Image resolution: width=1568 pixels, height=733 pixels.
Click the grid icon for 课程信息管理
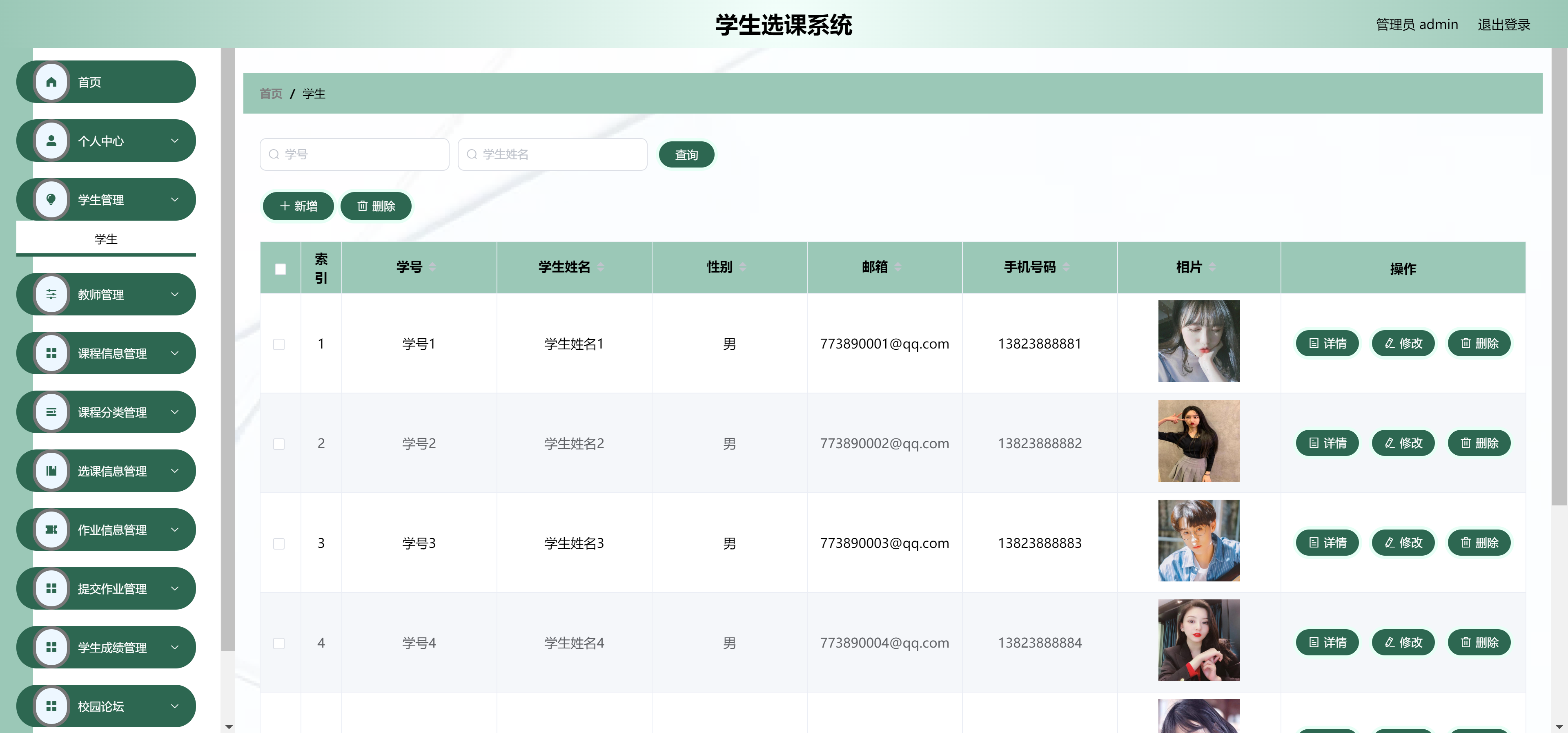tap(51, 353)
